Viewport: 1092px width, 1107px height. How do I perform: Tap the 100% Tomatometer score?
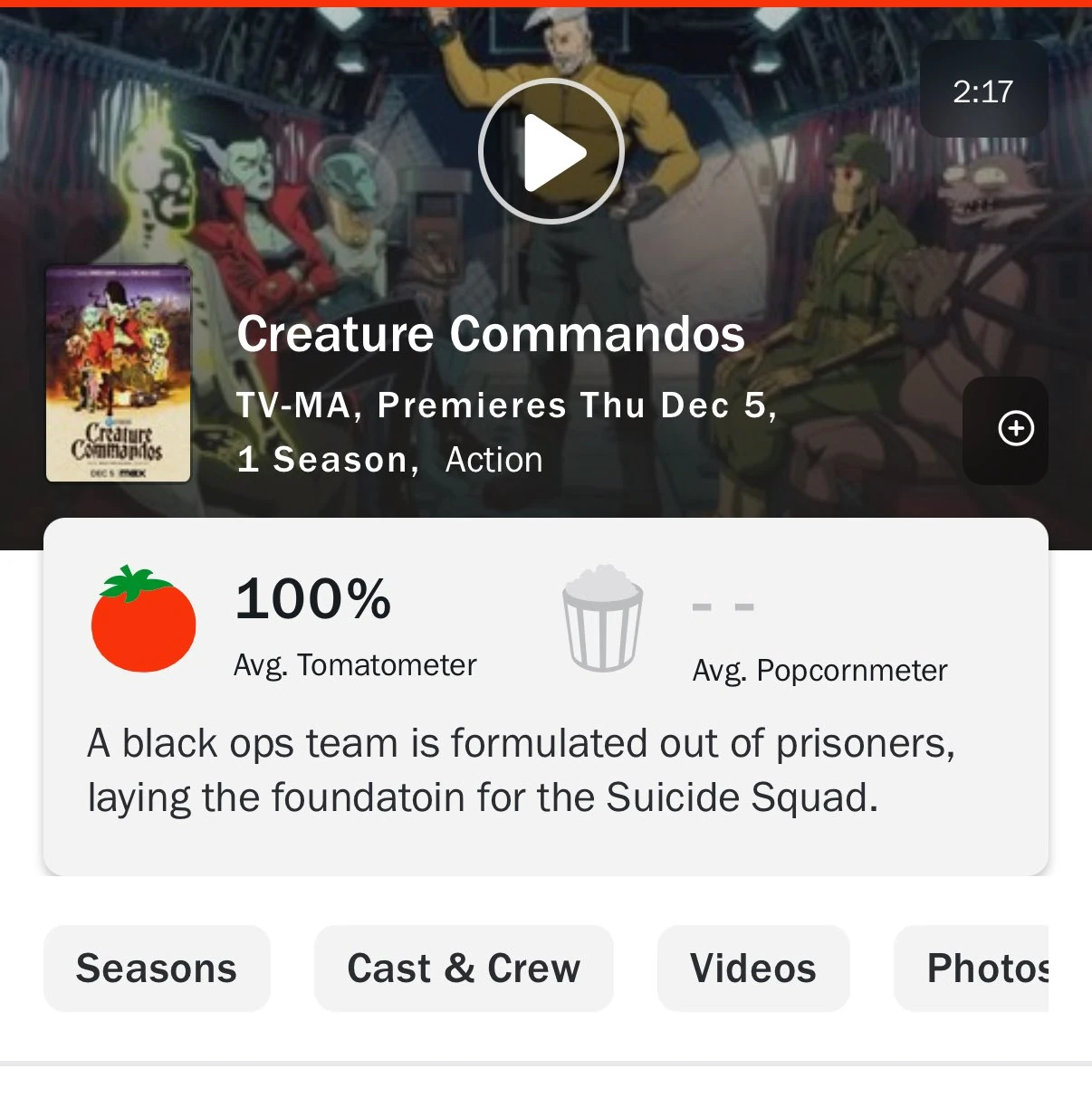coord(312,597)
